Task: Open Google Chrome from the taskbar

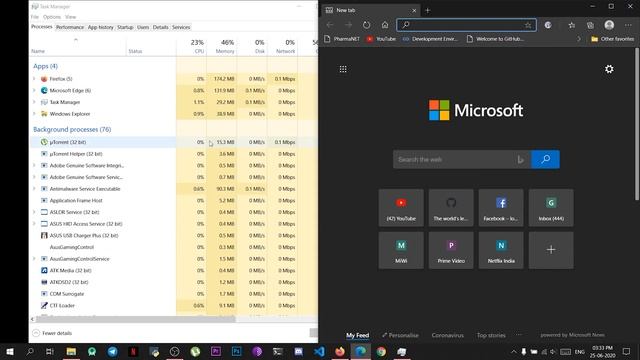Action: [381, 351]
